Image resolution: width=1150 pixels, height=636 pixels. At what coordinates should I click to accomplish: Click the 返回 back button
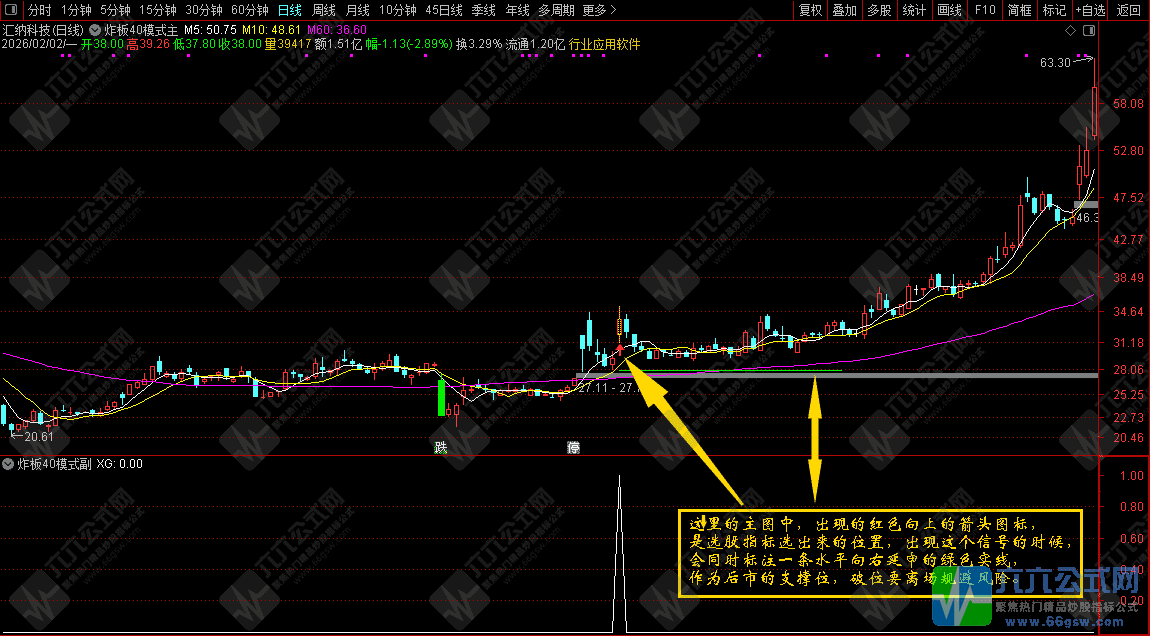pos(1129,10)
